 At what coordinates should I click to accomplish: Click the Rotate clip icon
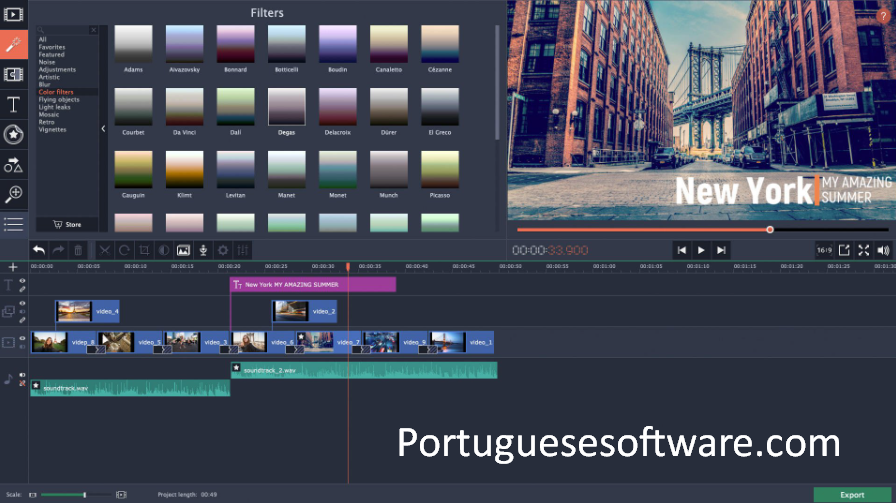(124, 250)
